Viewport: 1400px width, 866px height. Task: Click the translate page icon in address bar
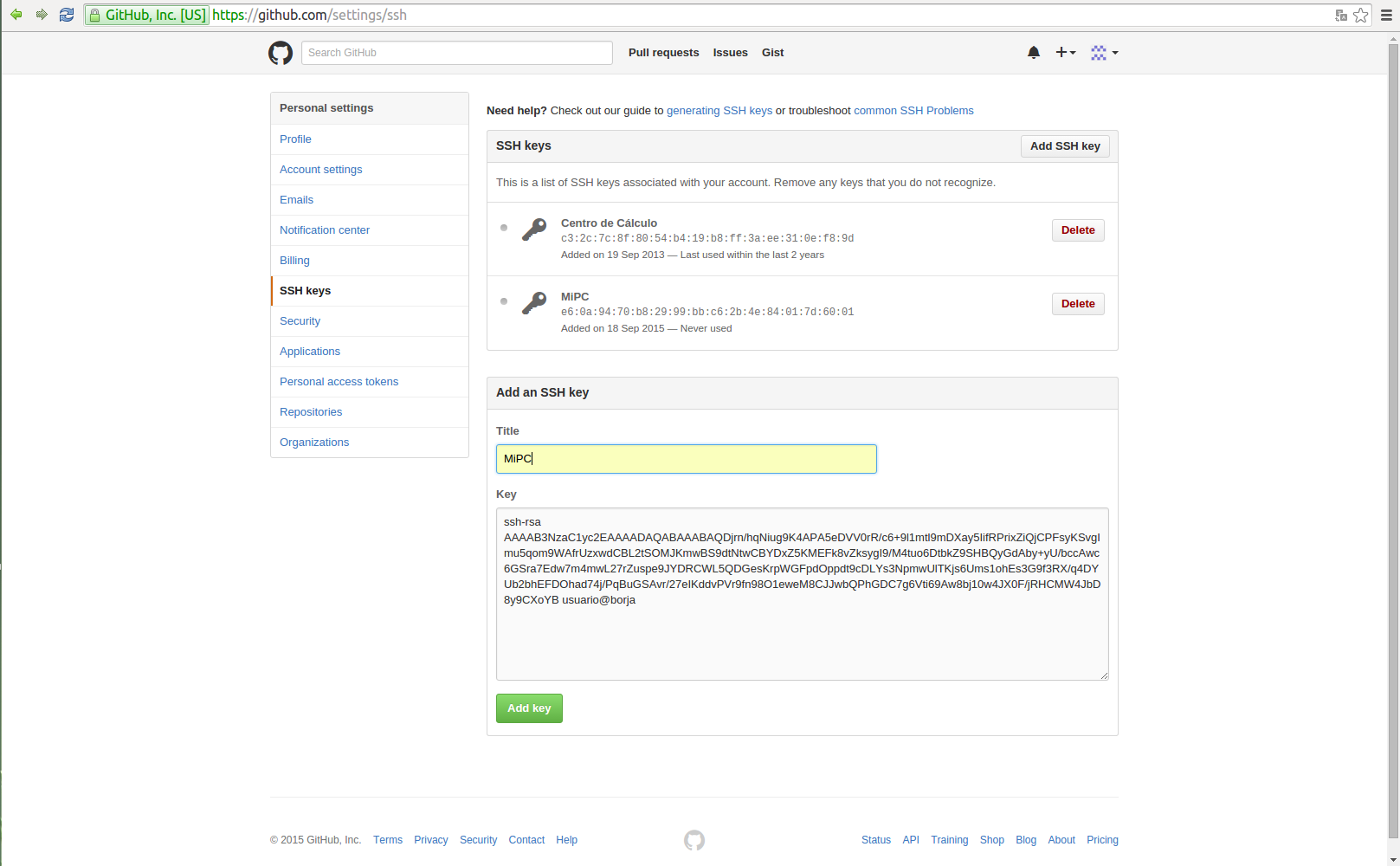pos(1340,15)
